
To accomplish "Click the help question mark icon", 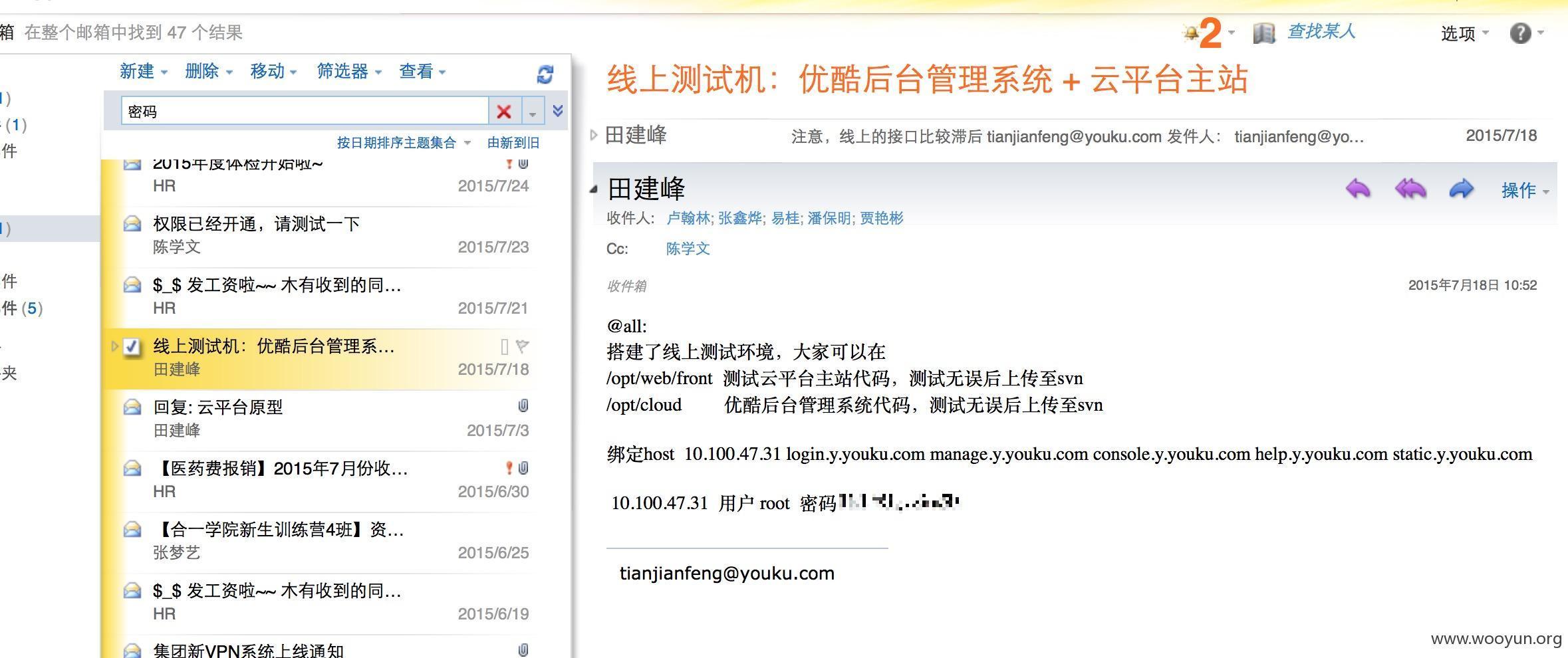I will point(1520,33).
